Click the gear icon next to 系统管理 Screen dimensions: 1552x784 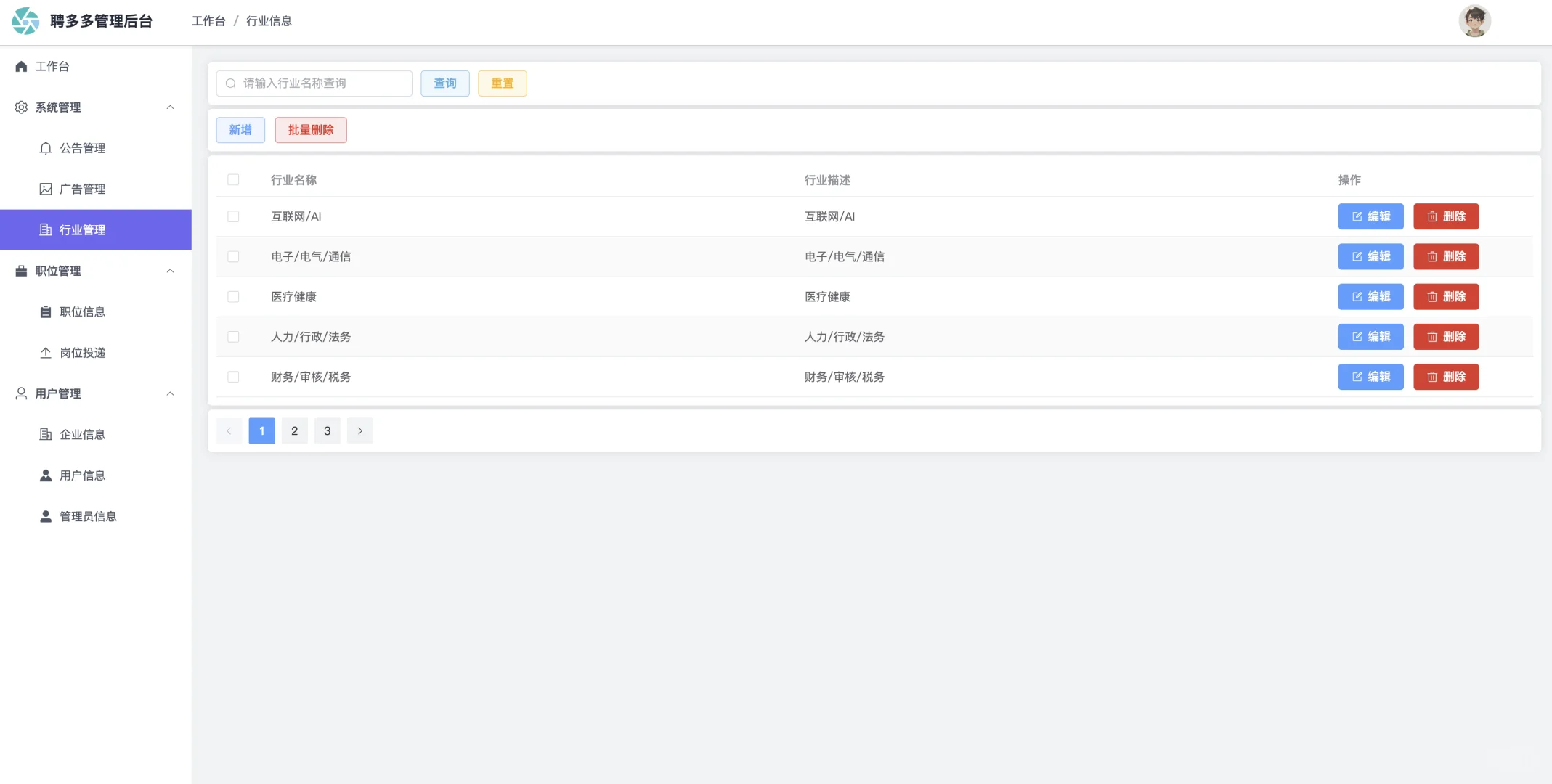click(x=21, y=107)
